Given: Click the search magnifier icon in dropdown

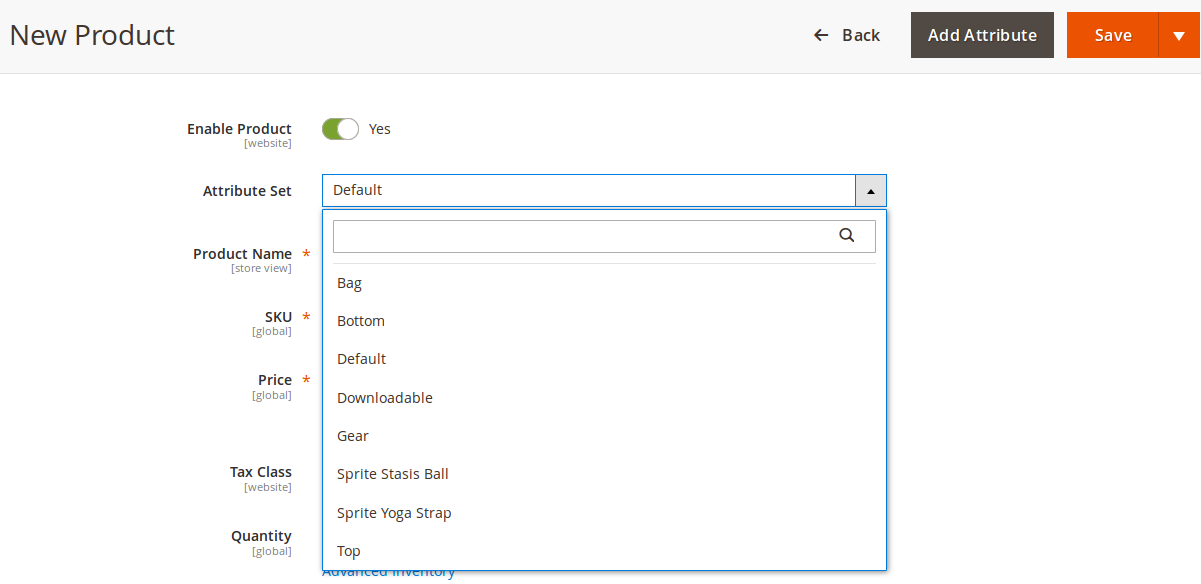Looking at the screenshot, I should click(x=846, y=236).
